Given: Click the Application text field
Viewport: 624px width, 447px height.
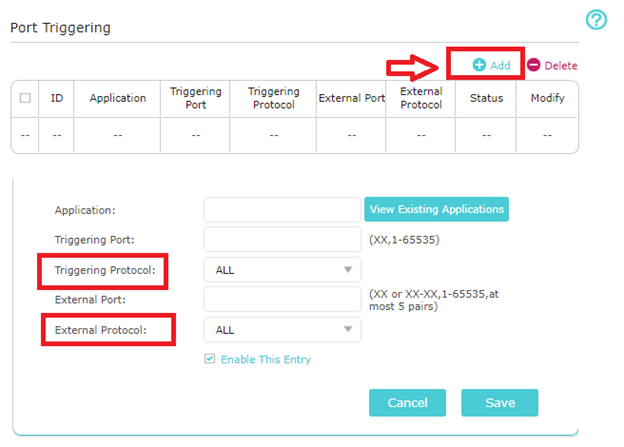Looking at the screenshot, I should (x=283, y=209).
